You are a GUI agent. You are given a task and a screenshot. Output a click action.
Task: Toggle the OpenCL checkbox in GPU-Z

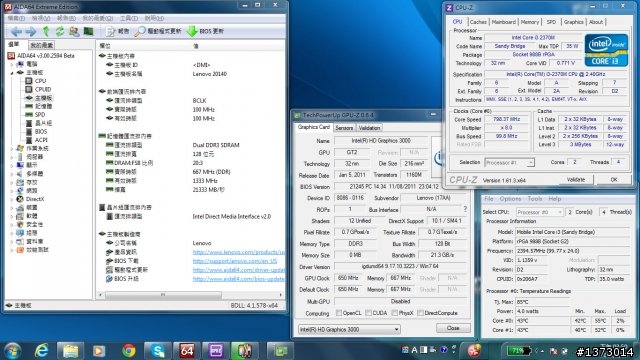coord(339,313)
